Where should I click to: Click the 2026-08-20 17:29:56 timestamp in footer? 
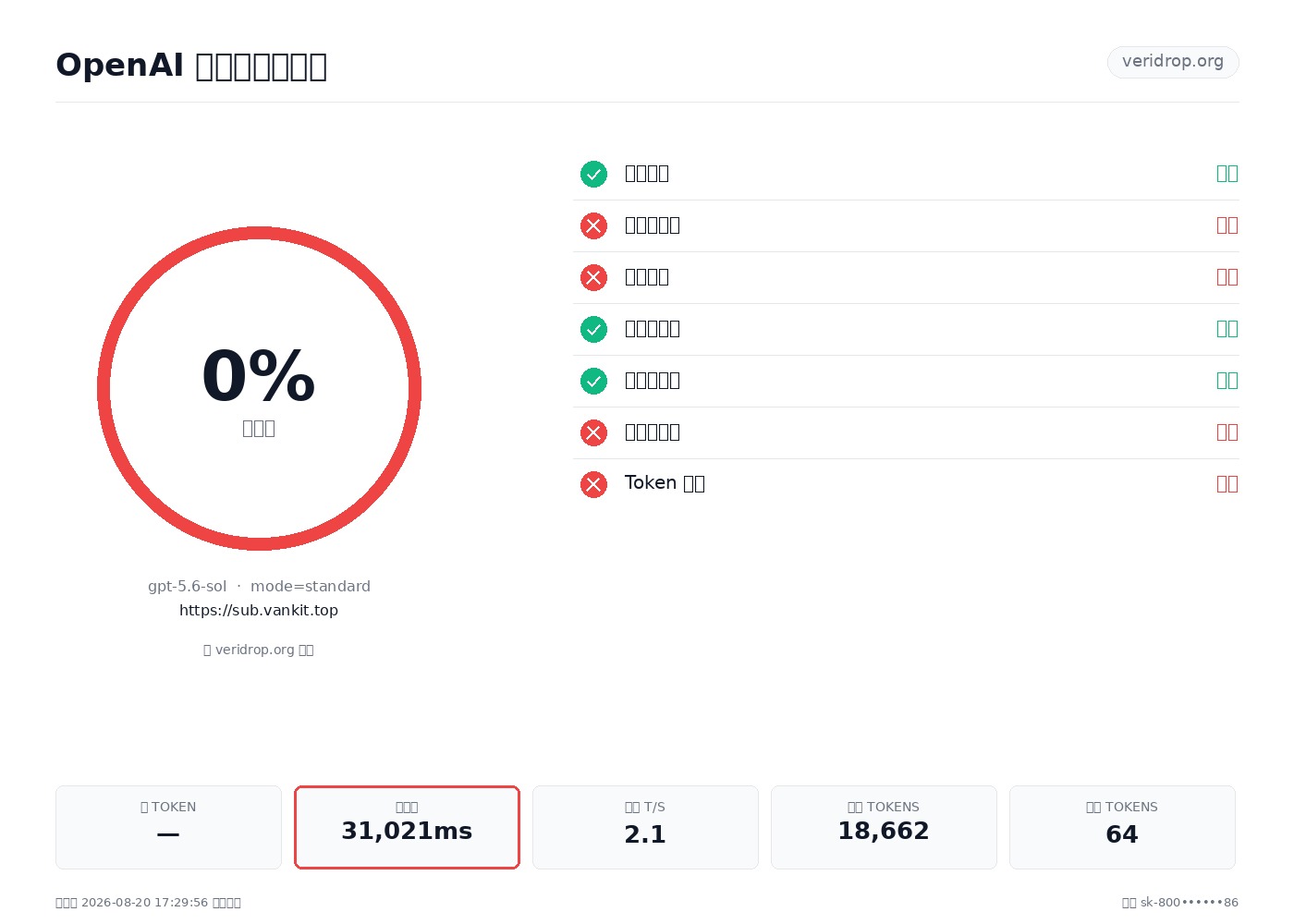click(145, 903)
